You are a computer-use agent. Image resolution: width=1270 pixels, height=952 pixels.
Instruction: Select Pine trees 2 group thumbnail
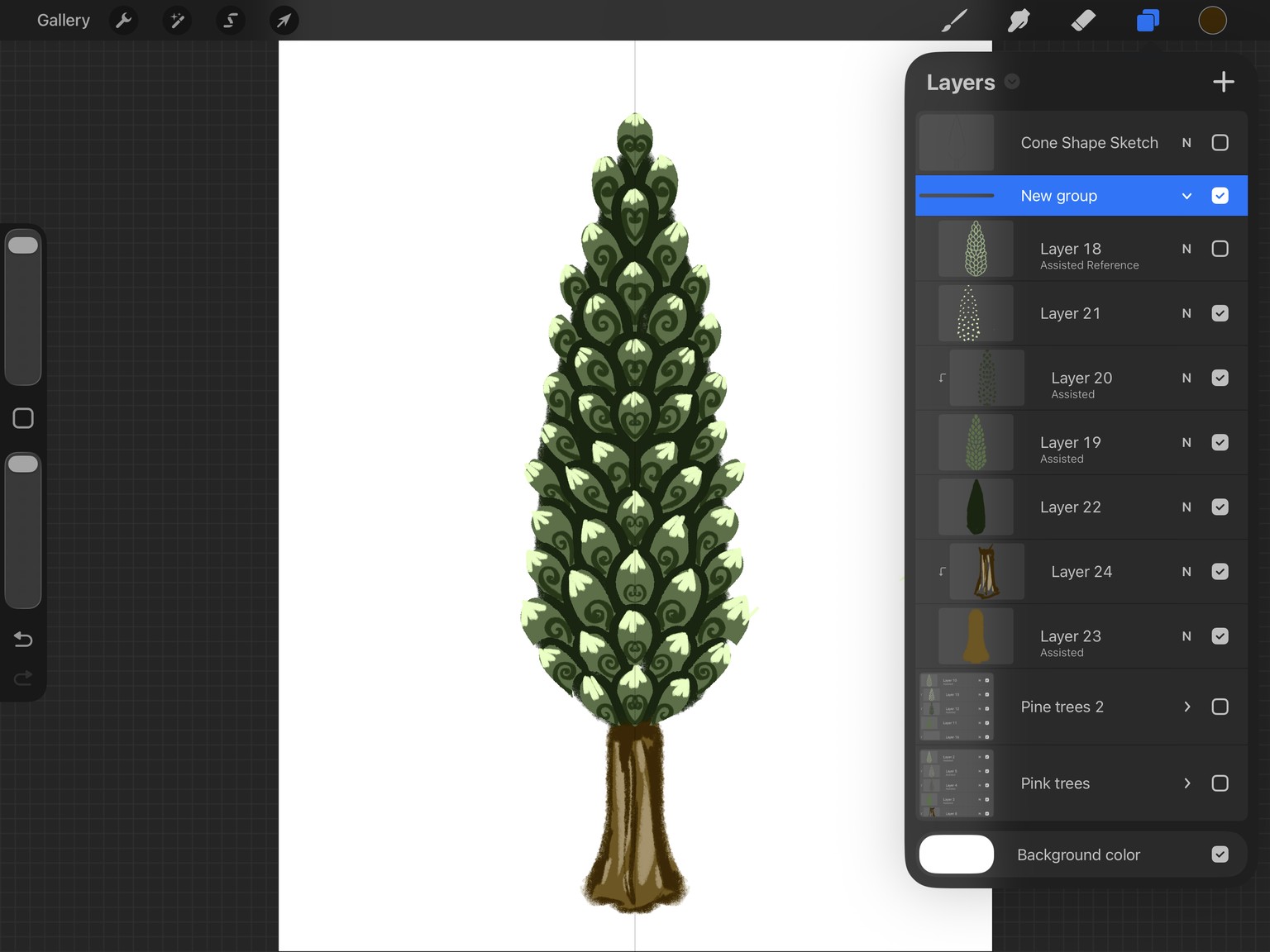point(957,707)
